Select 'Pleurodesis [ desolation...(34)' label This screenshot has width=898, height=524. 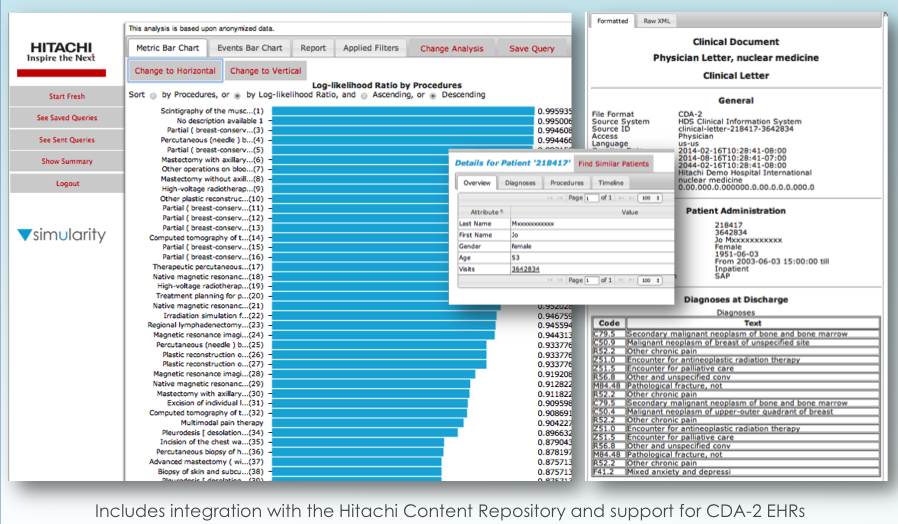212,432
